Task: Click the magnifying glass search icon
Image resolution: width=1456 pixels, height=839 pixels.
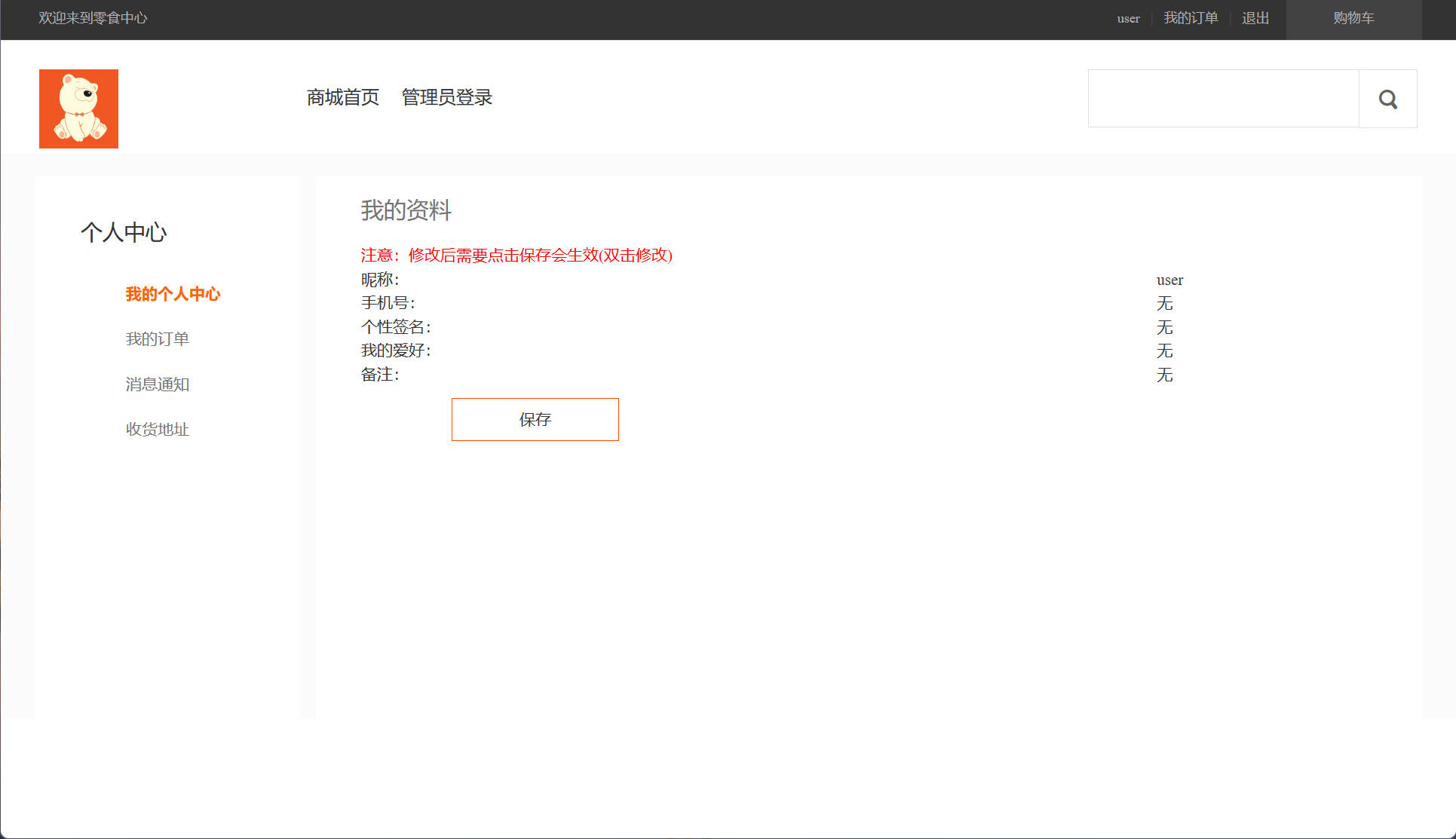Action: click(x=1387, y=99)
